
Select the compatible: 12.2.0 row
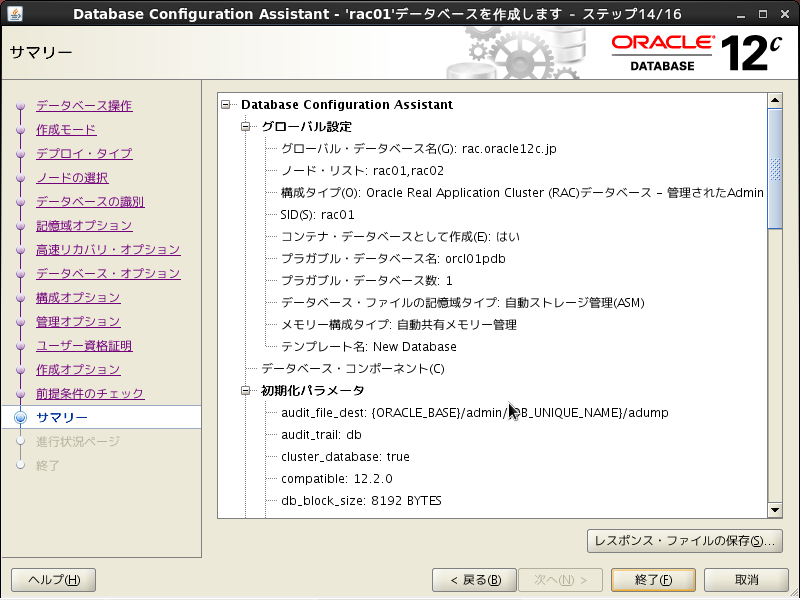(337, 479)
